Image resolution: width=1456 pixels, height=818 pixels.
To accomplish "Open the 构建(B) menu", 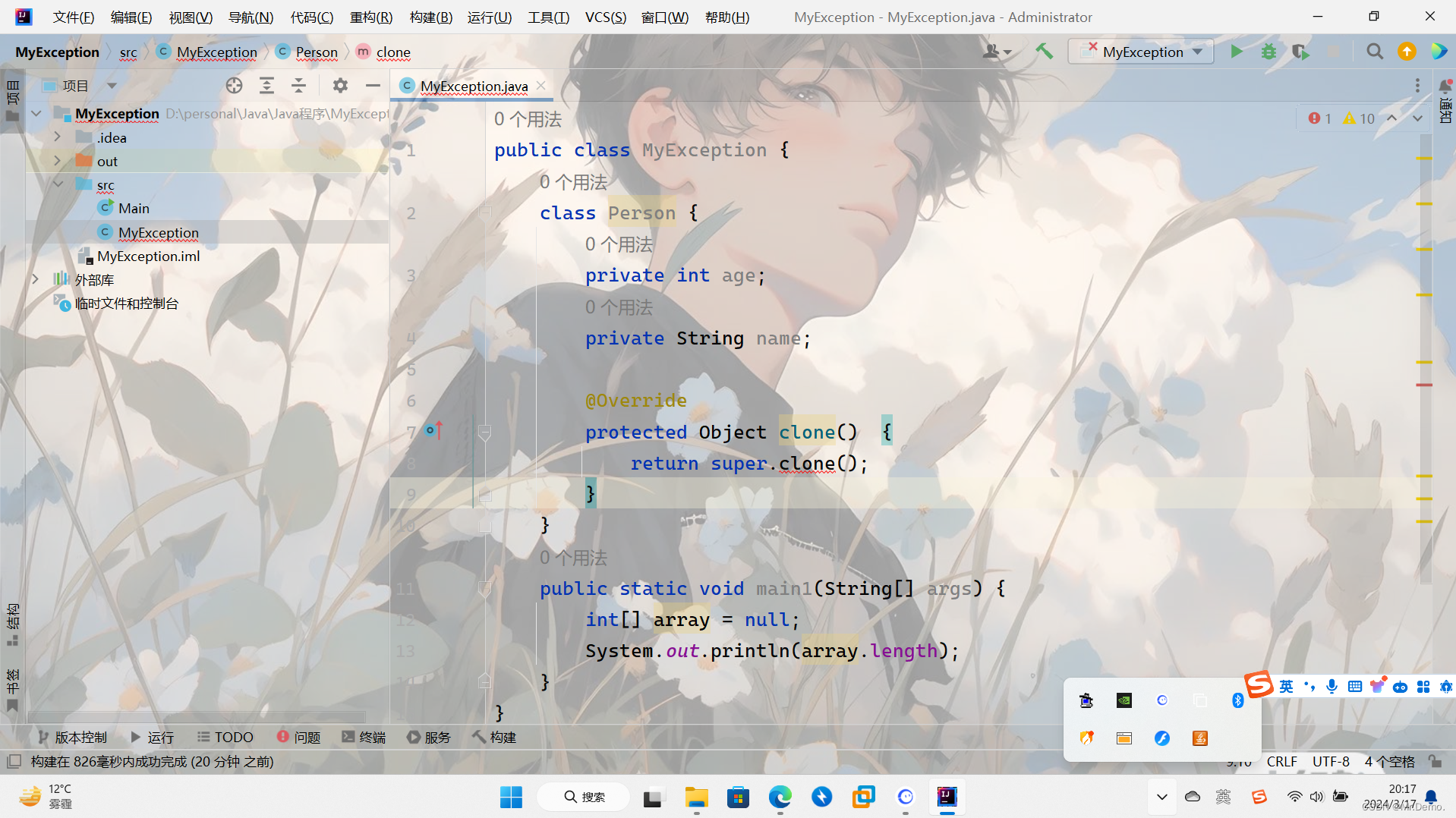I will [x=431, y=17].
